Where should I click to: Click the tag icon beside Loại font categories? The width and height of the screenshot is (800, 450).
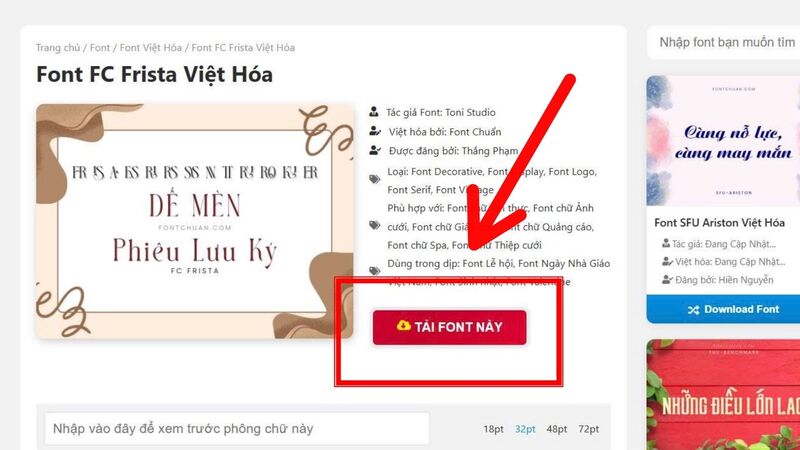click(375, 179)
